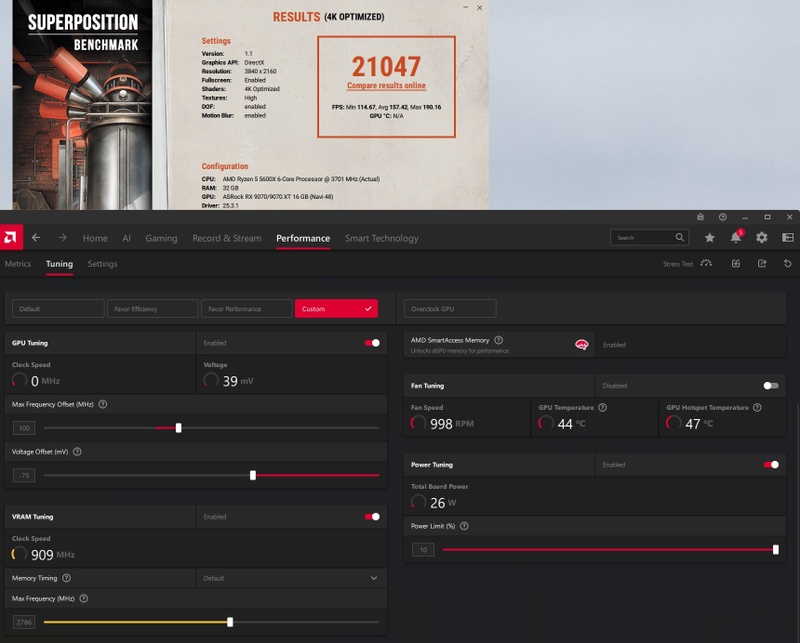Screen dimensions: 800x643
Task: Click the 21047 benchmark score
Action: point(386,67)
